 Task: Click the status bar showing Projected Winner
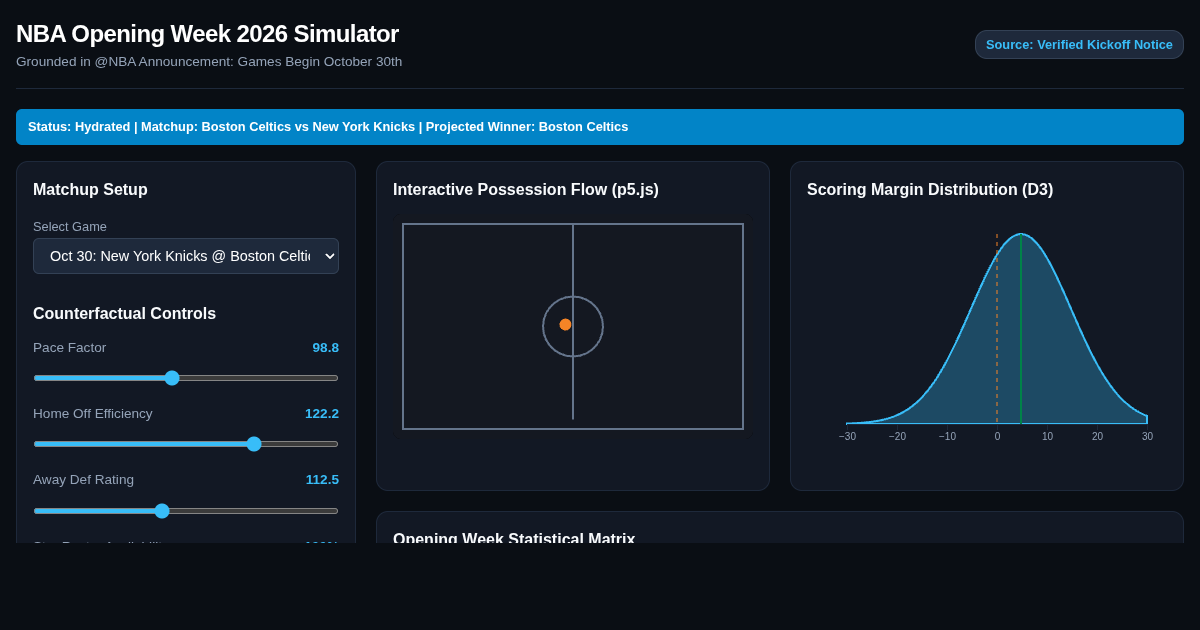pyautogui.click(x=600, y=127)
